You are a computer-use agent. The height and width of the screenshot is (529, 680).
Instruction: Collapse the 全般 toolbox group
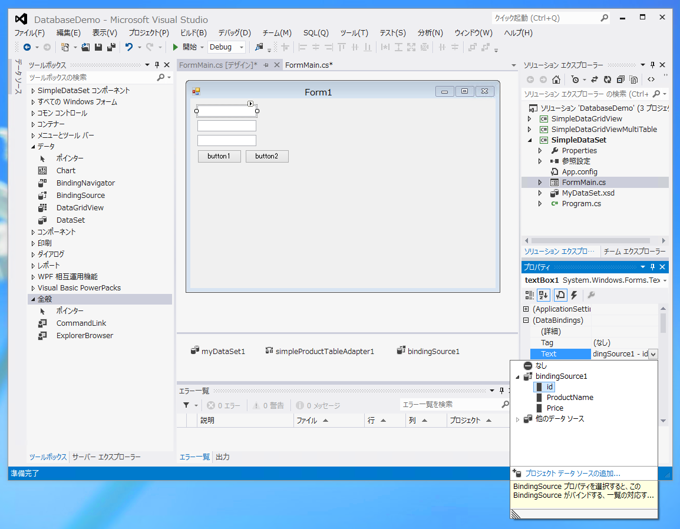pyautogui.click(x=33, y=299)
